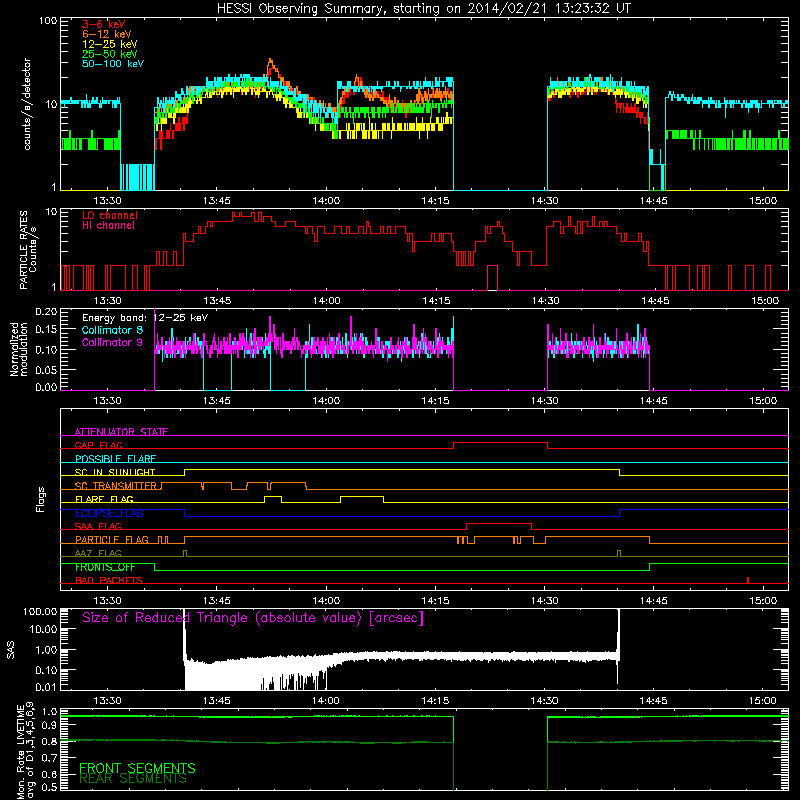Click the "BAD PACKETS" flag label
Viewport: 800px width, 800px height.
108,580
